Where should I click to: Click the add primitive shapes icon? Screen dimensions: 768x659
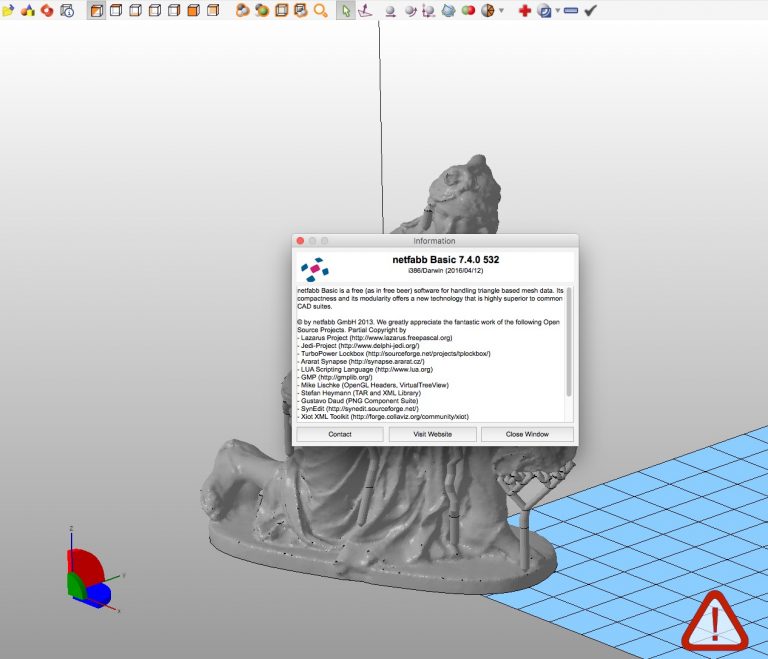point(27,11)
